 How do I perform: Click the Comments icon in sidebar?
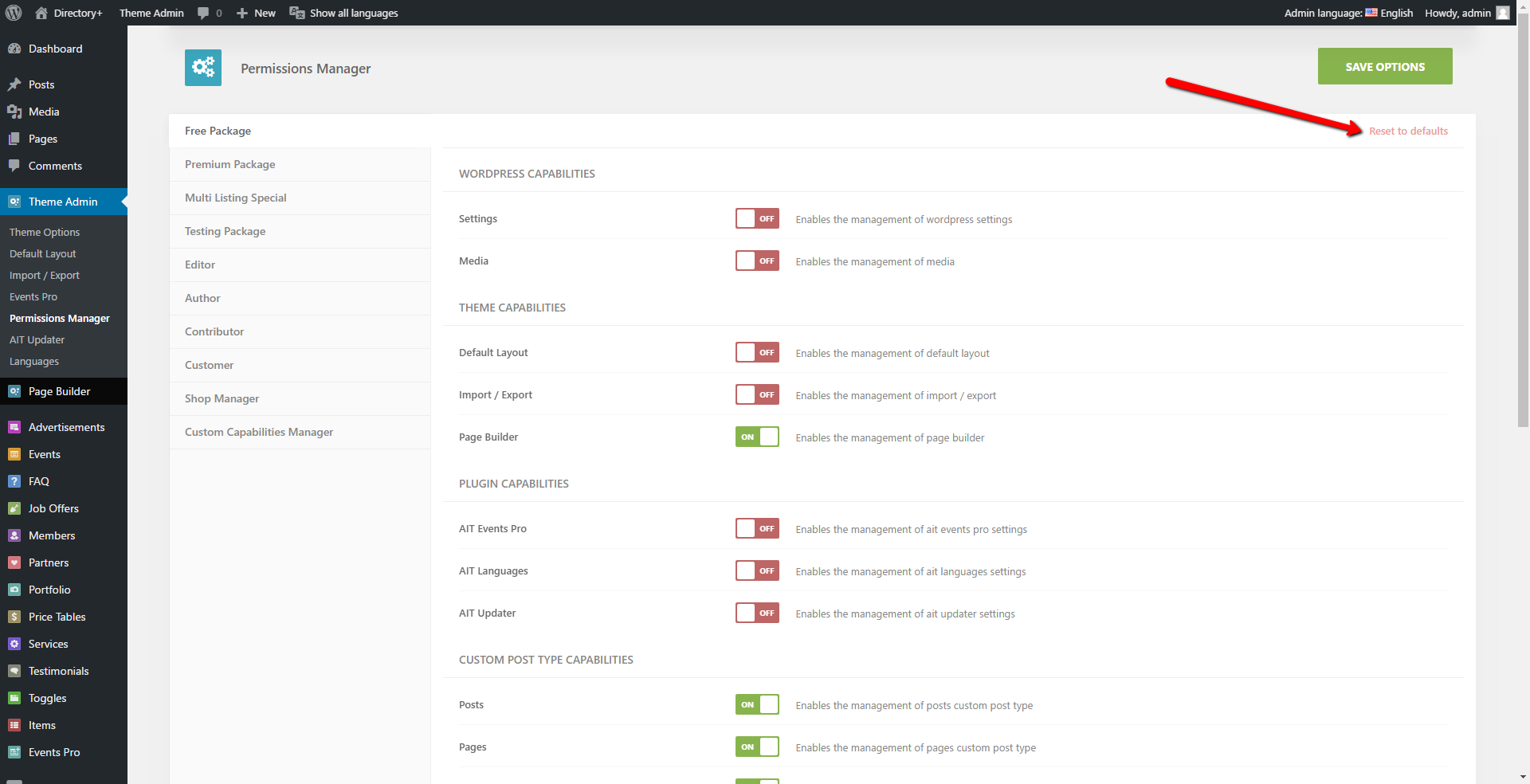[14, 166]
